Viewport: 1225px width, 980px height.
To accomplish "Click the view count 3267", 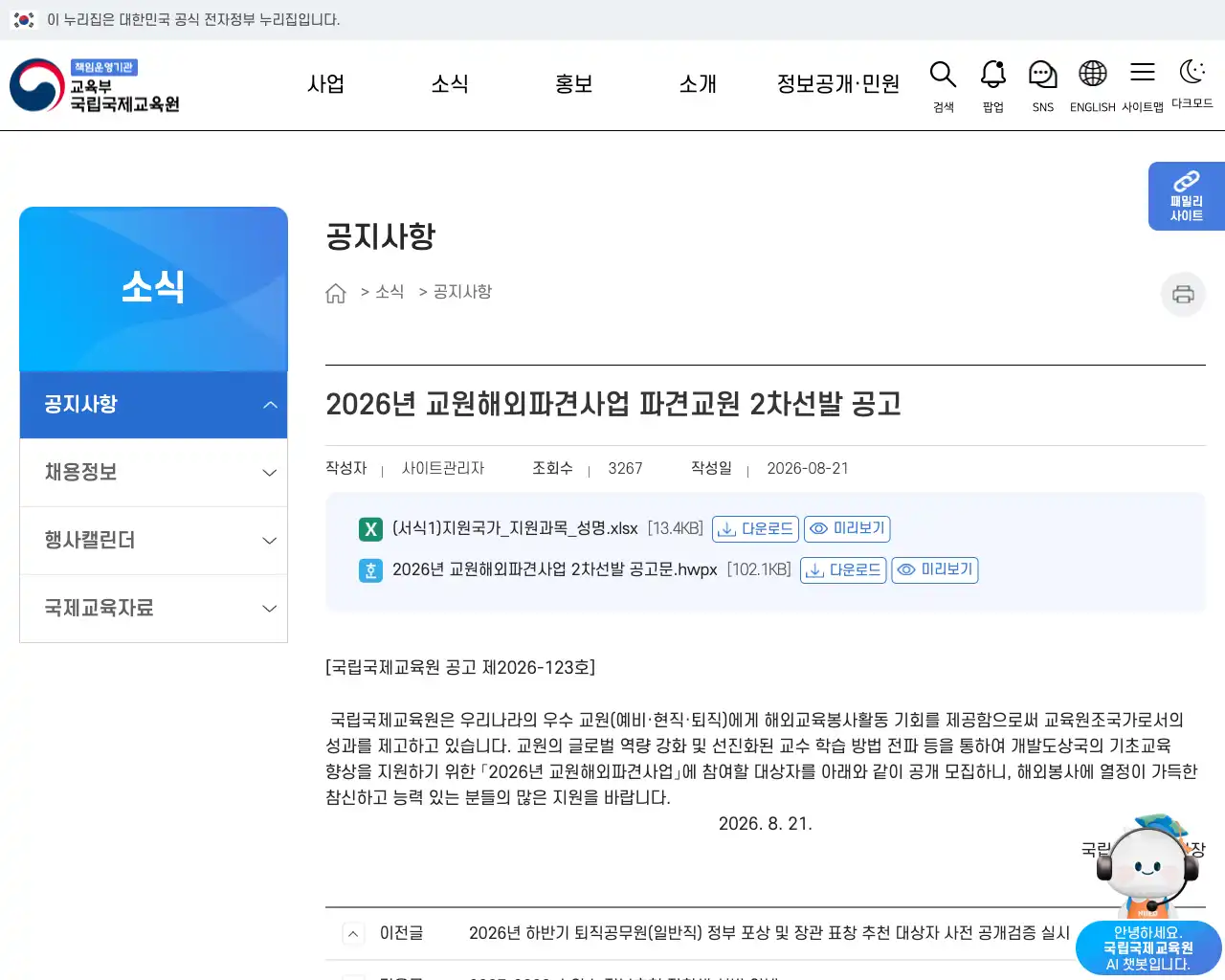I will click(625, 469).
